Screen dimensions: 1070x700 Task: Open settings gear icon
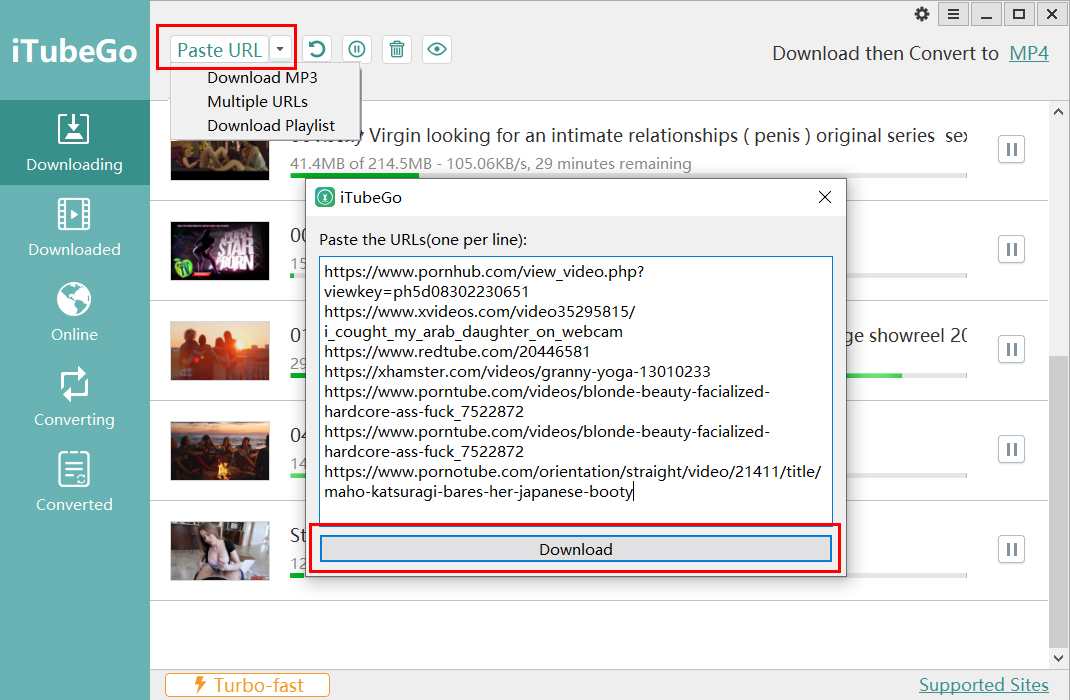click(x=922, y=14)
